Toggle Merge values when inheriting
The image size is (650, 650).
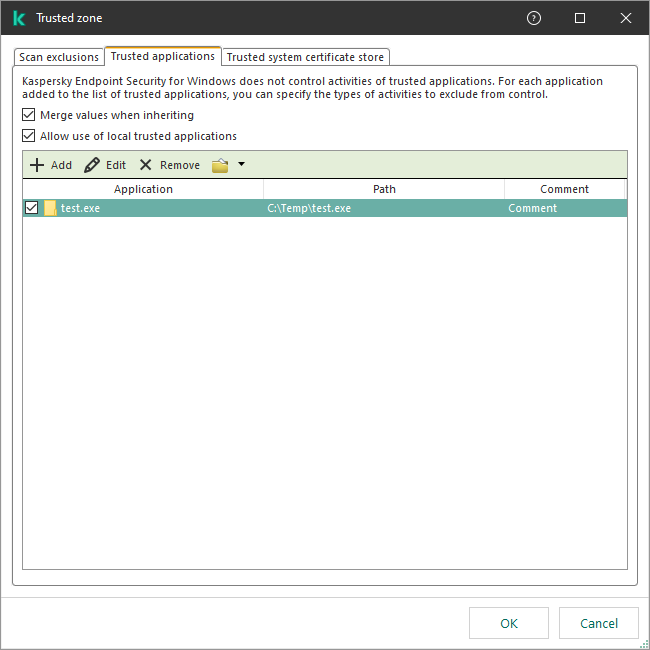pyautogui.click(x=28, y=115)
